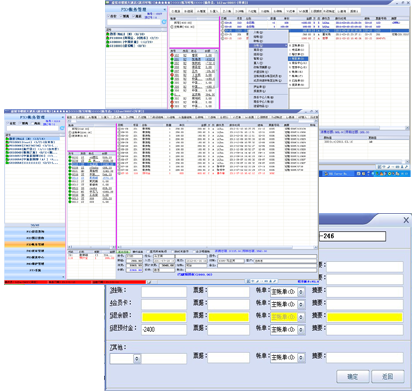Collapse the sidebar using the header arrow in the middle window
The image size is (412, 391).
click(x=63, y=117)
